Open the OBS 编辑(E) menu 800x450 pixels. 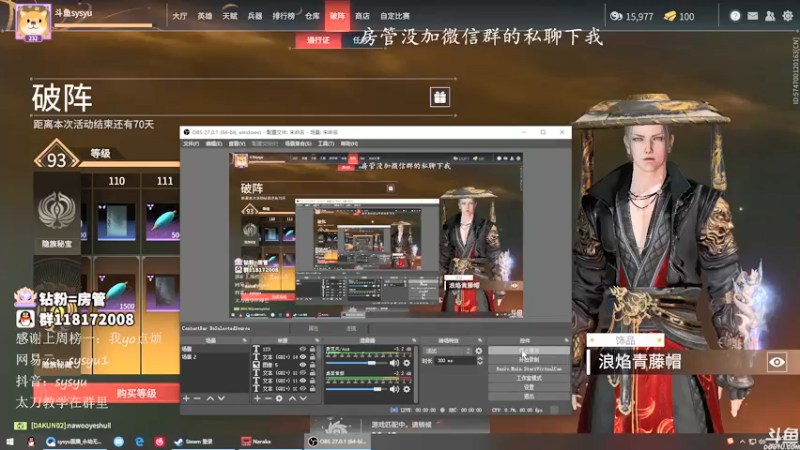click(x=213, y=144)
